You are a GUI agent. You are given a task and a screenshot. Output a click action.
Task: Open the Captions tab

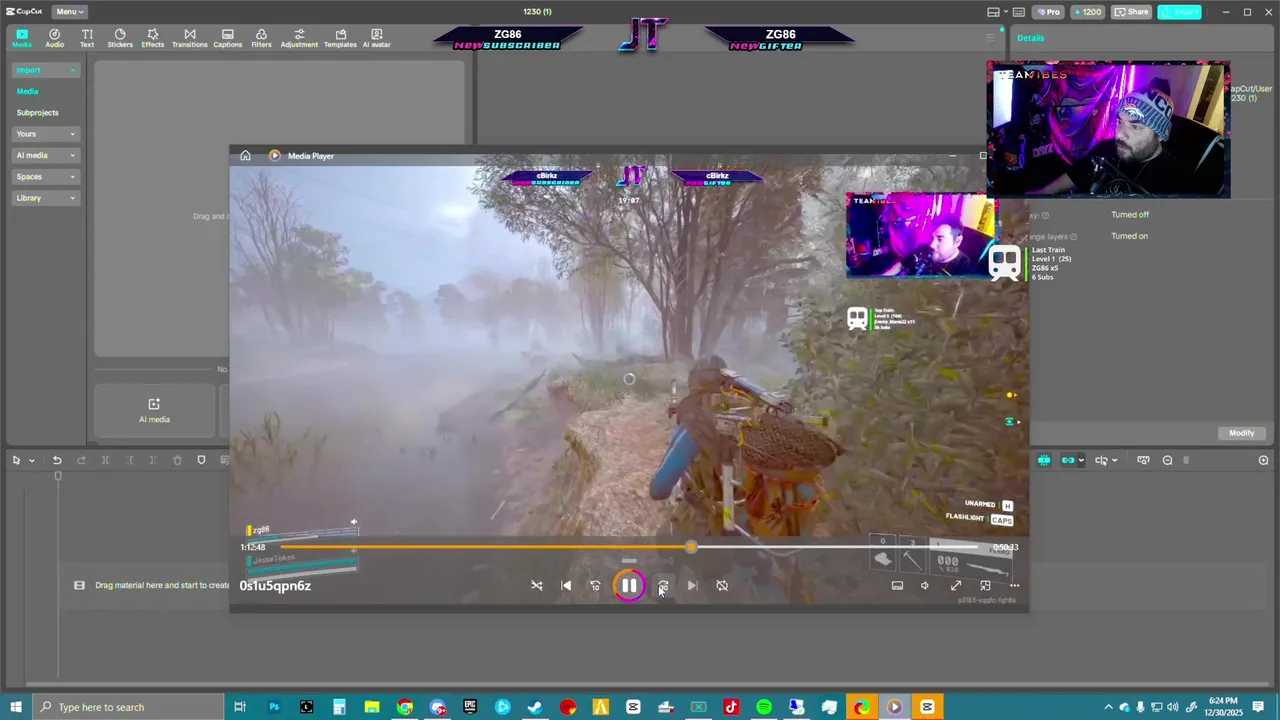(x=227, y=38)
